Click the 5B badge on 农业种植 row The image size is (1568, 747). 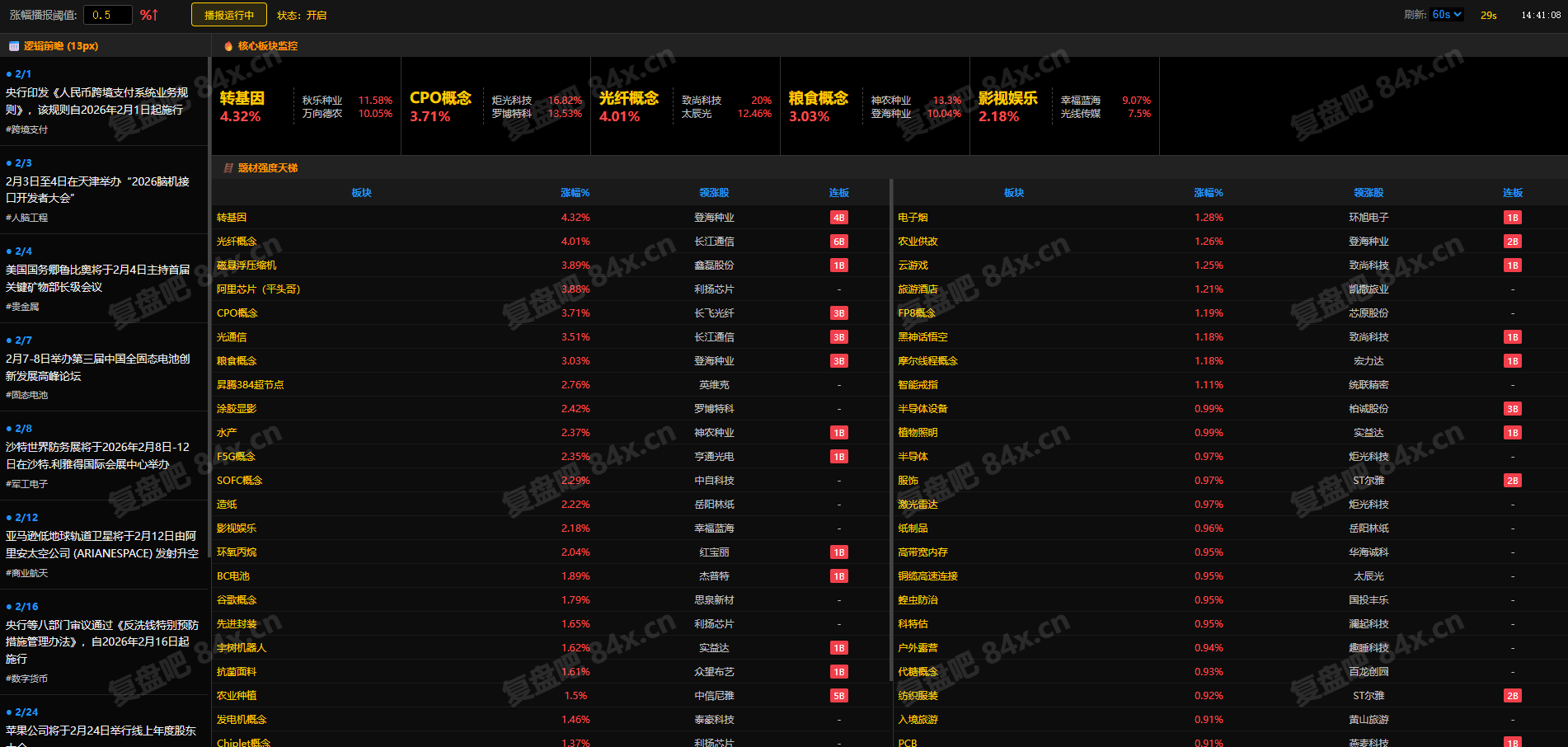[838, 696]
